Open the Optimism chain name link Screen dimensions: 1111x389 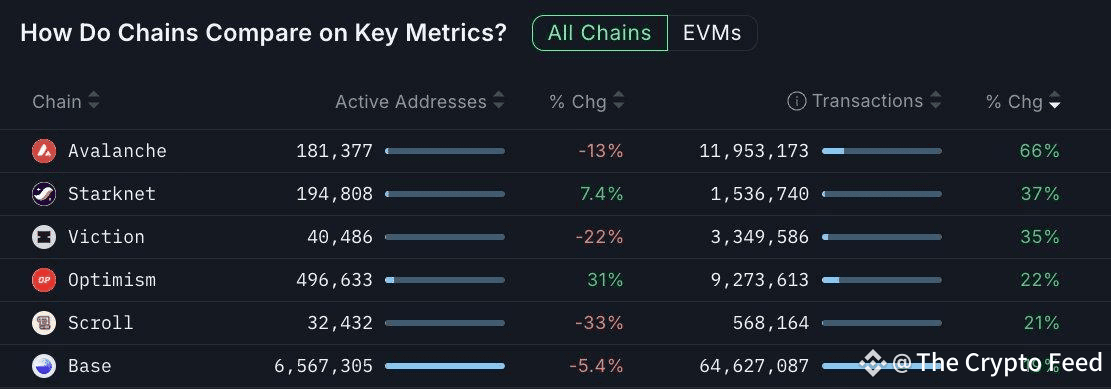(112, 280)
